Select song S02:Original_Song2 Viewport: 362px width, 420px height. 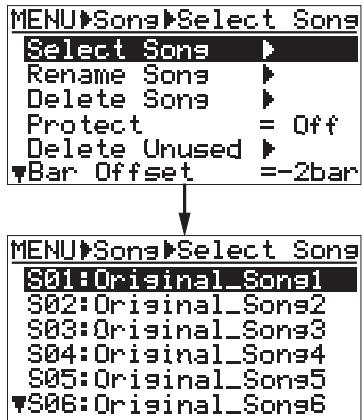pos(176,305)
